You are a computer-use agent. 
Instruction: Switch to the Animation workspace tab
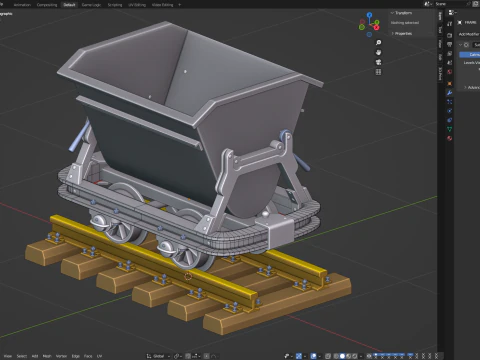tap(22, 5)
